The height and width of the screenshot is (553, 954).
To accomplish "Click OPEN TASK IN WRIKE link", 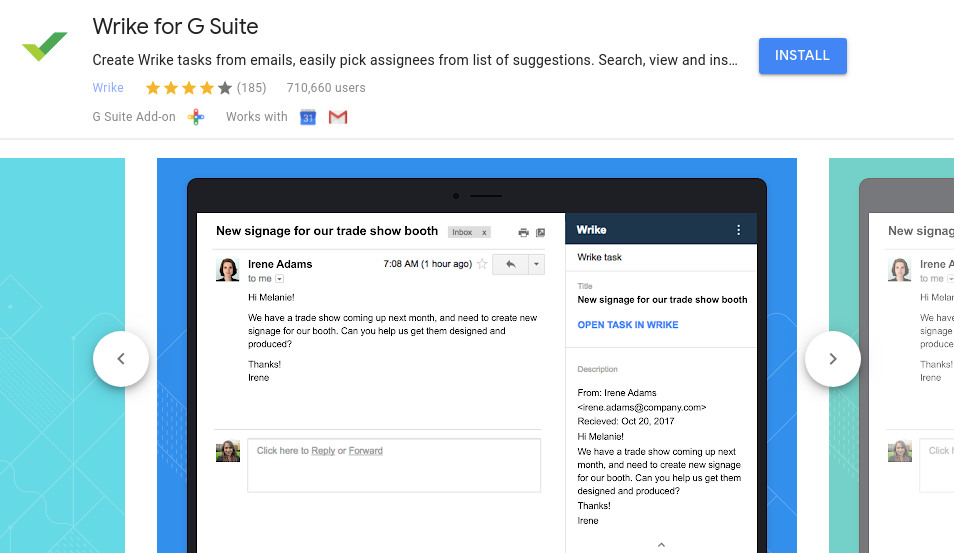I will coord(628,325).
